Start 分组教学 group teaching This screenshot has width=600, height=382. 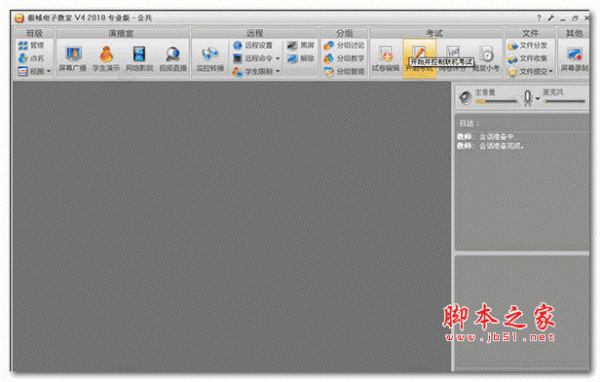point(344,58)
